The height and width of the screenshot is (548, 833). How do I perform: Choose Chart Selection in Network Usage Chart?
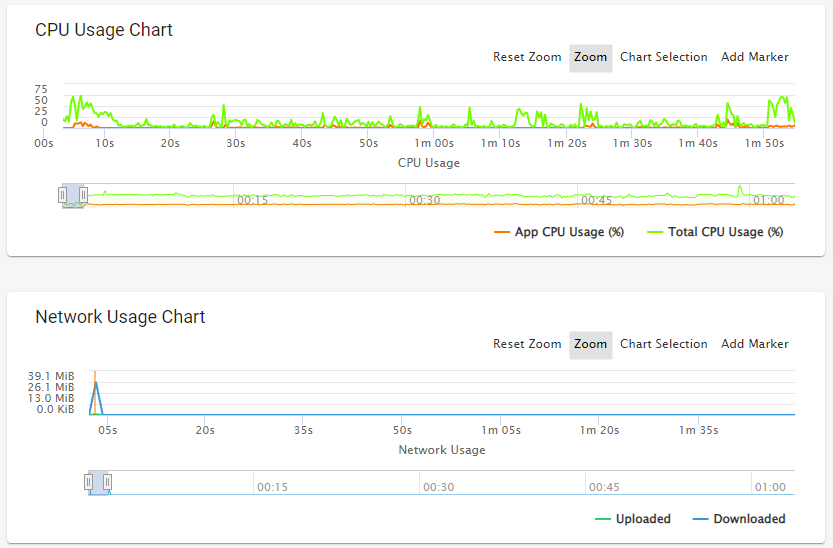664,344
